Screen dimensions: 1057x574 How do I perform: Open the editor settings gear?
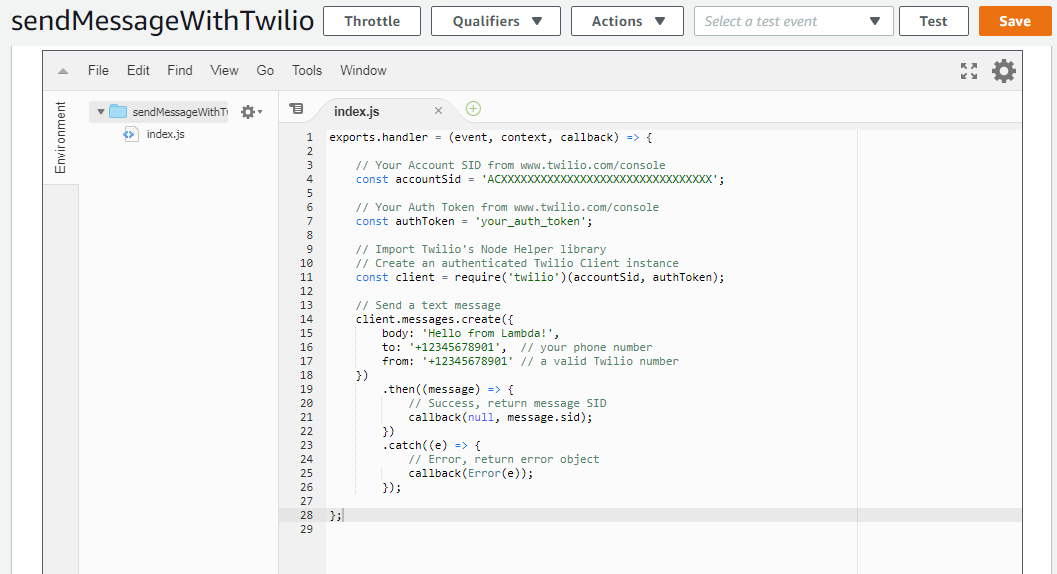[x=1003, y=71]
